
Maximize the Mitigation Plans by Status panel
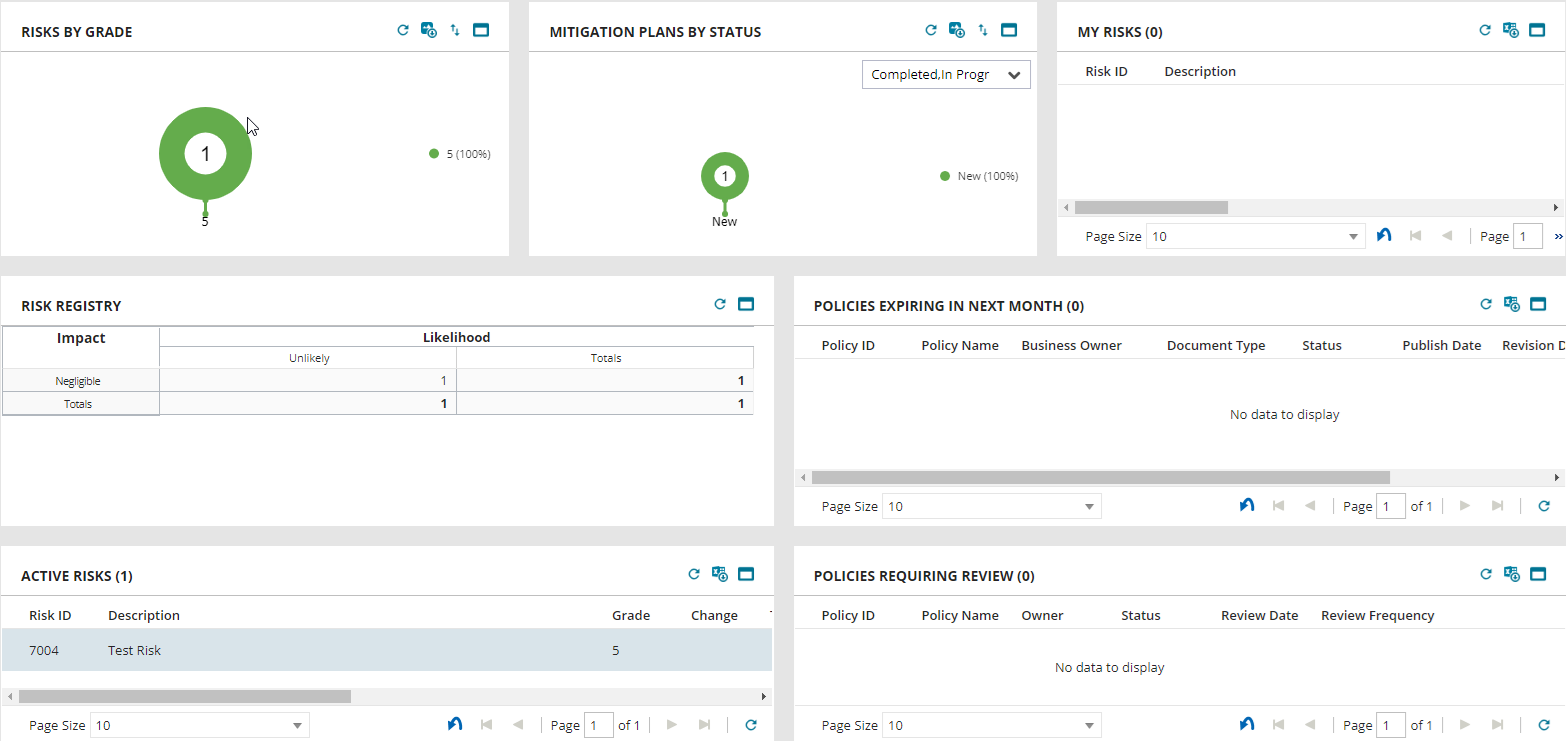[1009, 29]
